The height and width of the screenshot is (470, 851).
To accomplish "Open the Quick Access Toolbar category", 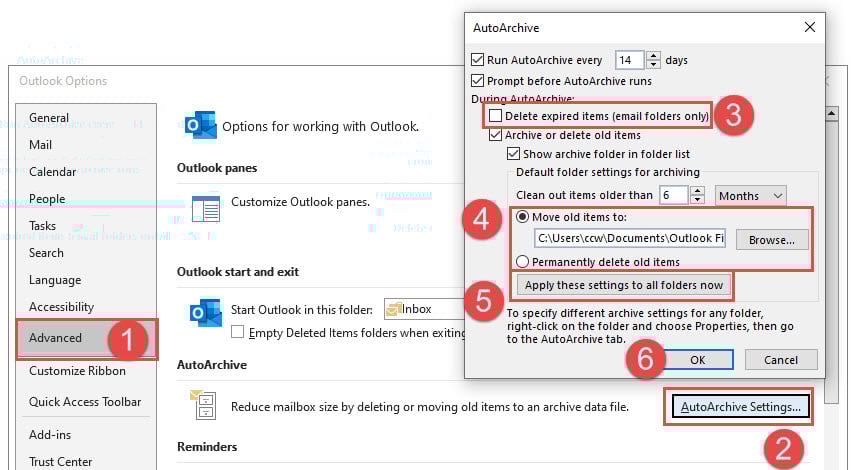I will point(85,402).
